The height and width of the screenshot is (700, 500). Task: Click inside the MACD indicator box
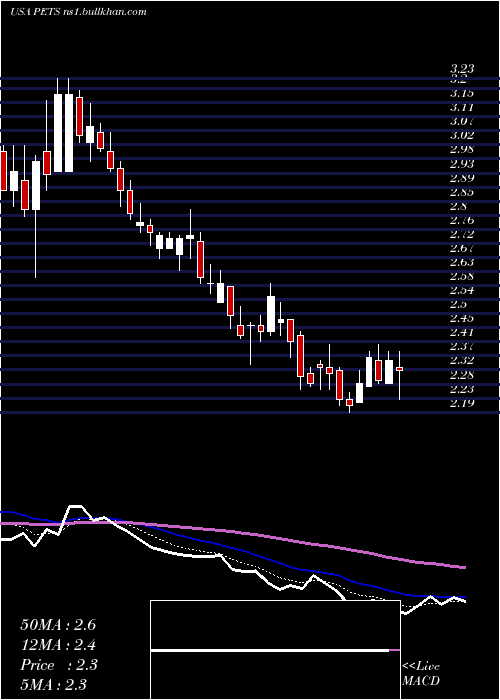point(275,650)
